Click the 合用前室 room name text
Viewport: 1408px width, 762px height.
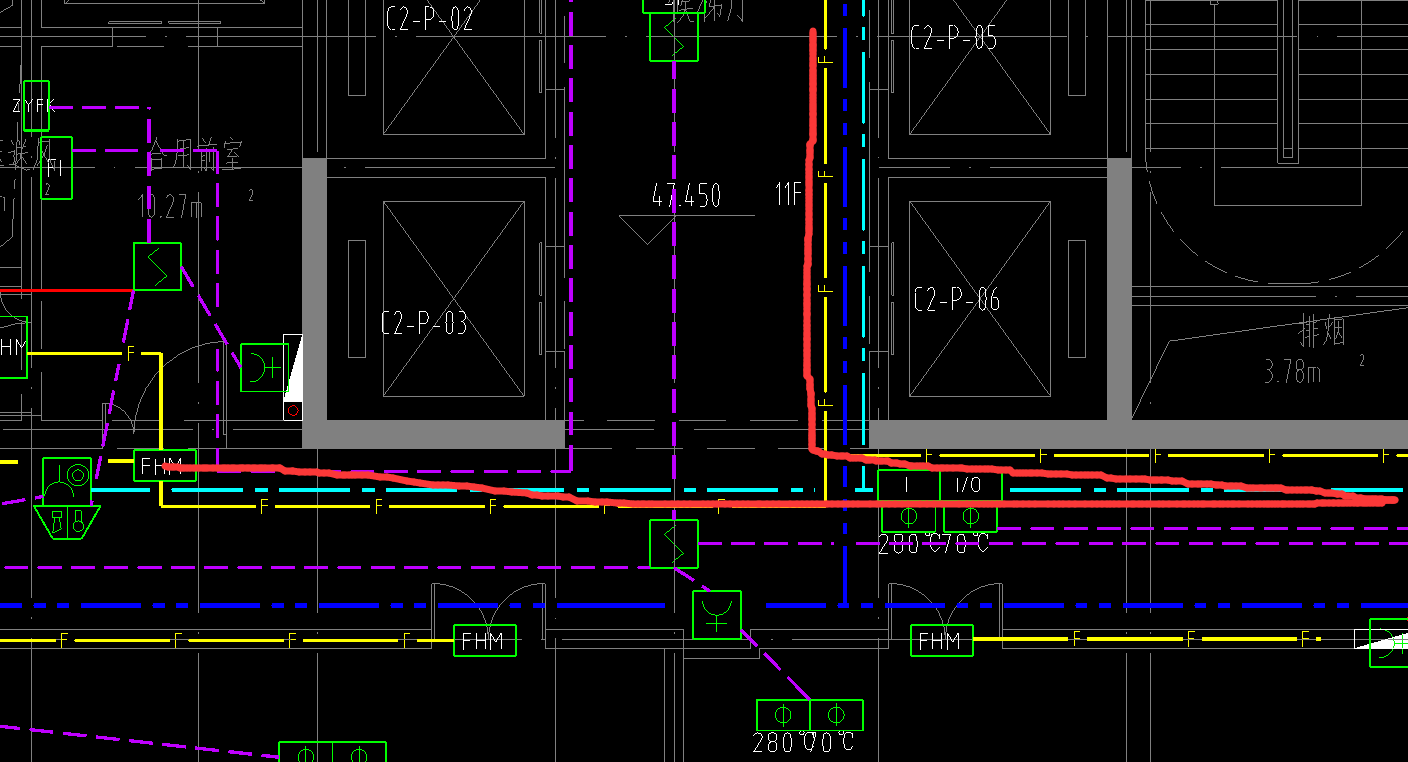pyautogui.click(x=195, y=155)
